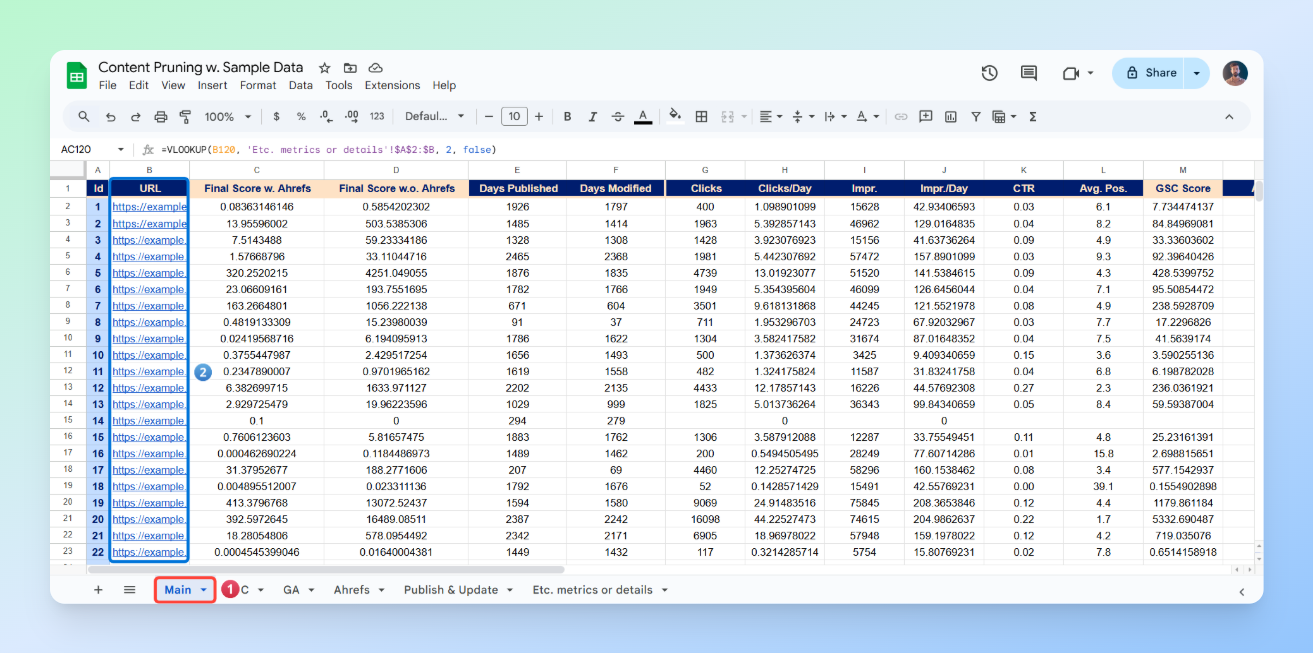Toggle italic formatting
This screenshot has height=653, width=1313.
[592, 117]
